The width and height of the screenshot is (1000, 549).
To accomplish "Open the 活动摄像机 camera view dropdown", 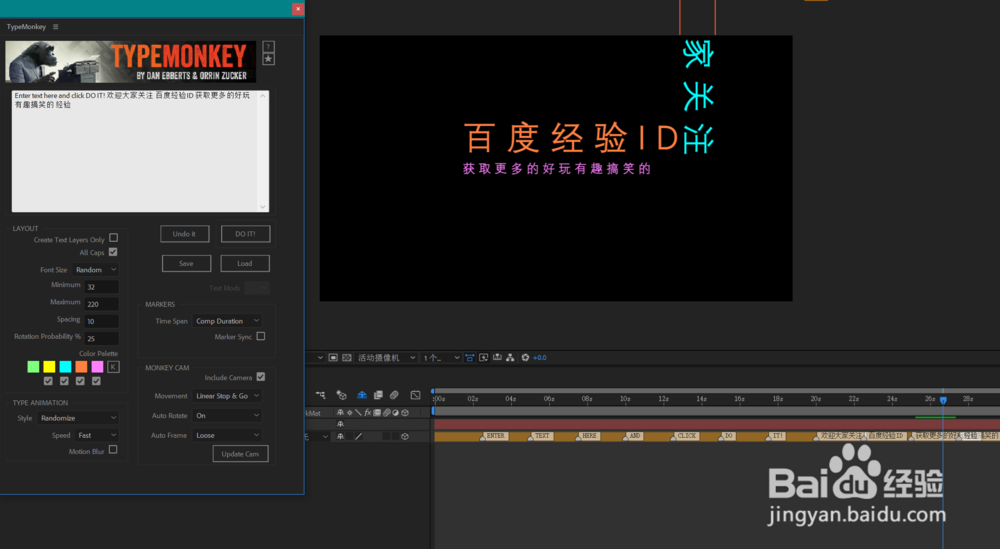I will 387,358.
